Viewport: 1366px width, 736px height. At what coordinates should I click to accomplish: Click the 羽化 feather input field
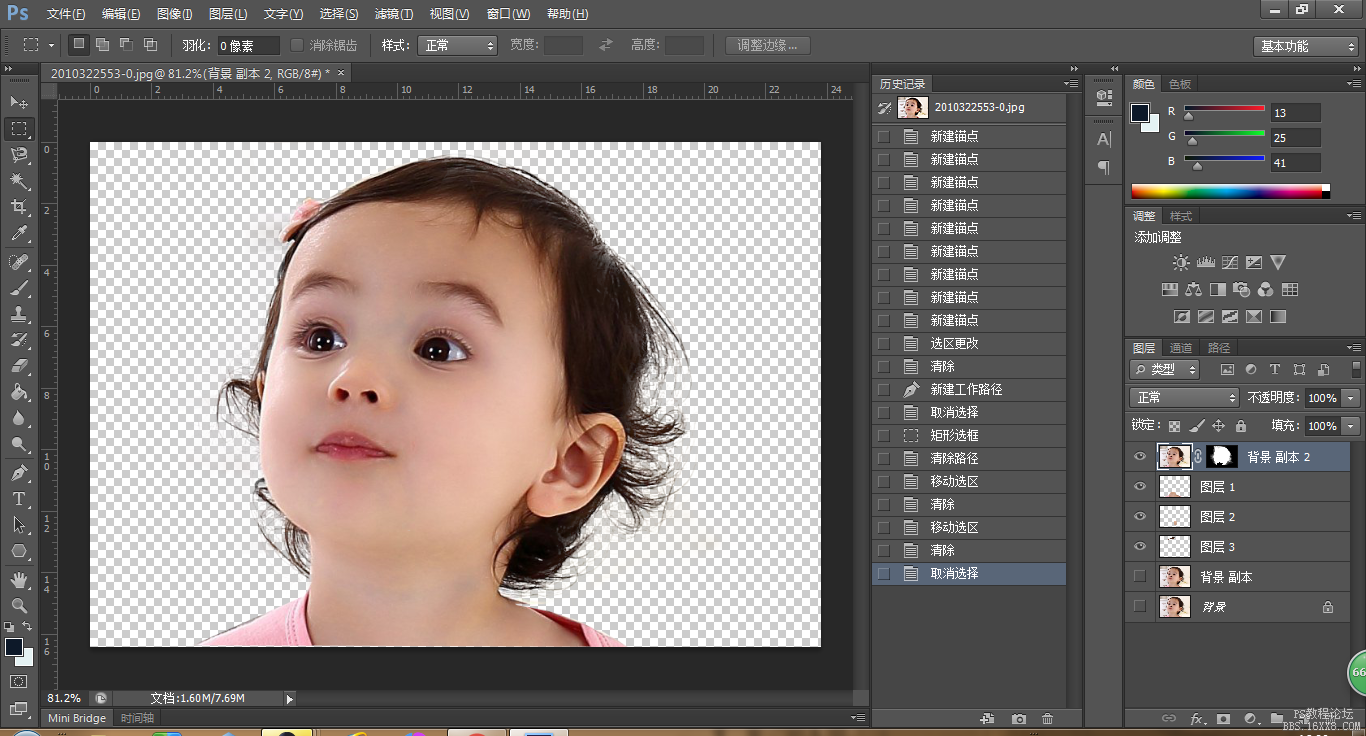tap(249, 45)
